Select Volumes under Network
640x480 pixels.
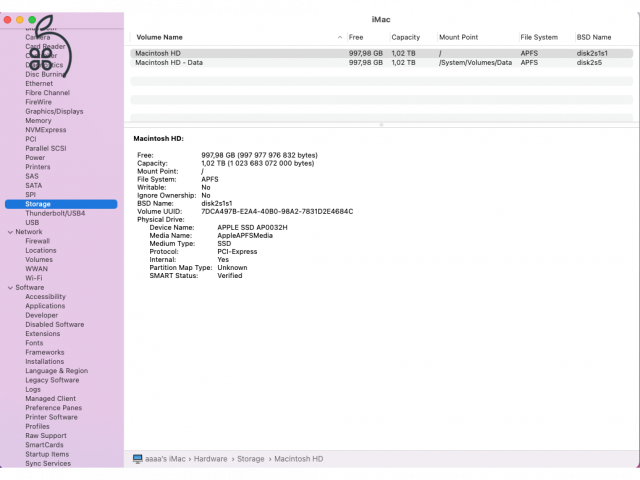(x=39, y=260)
